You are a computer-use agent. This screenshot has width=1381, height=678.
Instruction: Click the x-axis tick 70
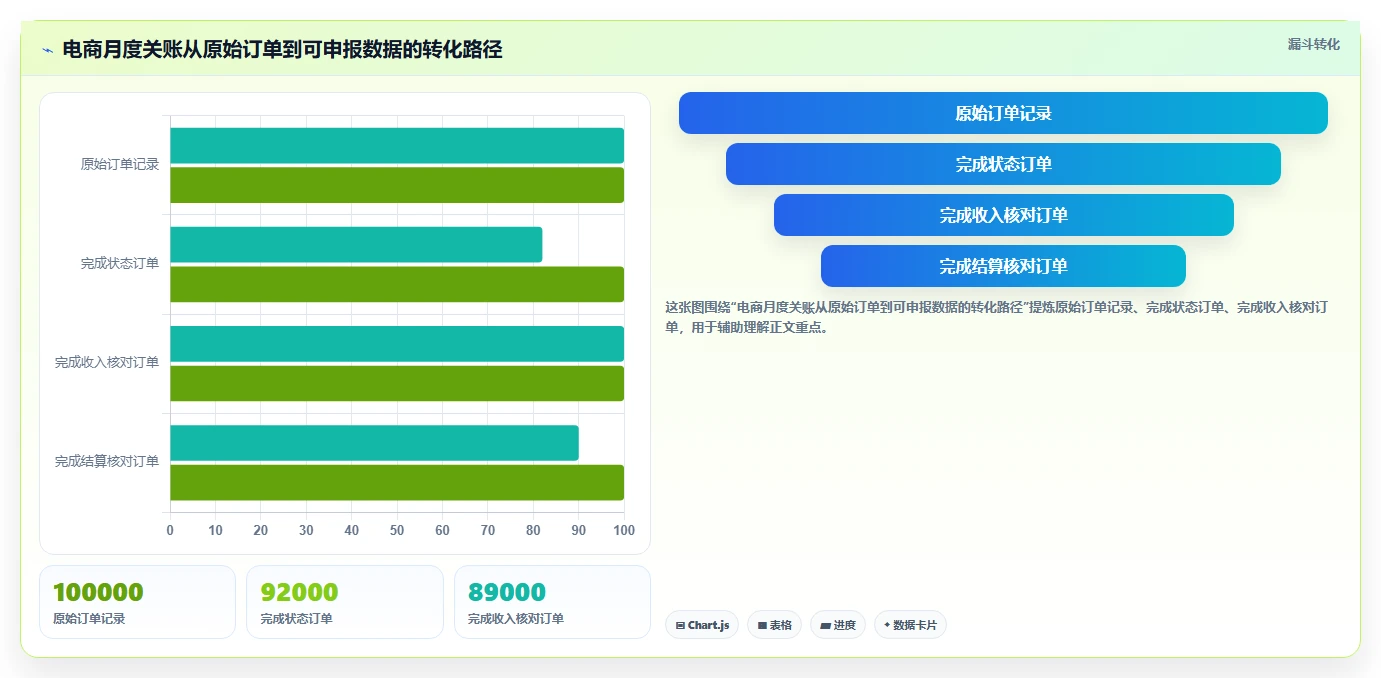tap(488, 530)
